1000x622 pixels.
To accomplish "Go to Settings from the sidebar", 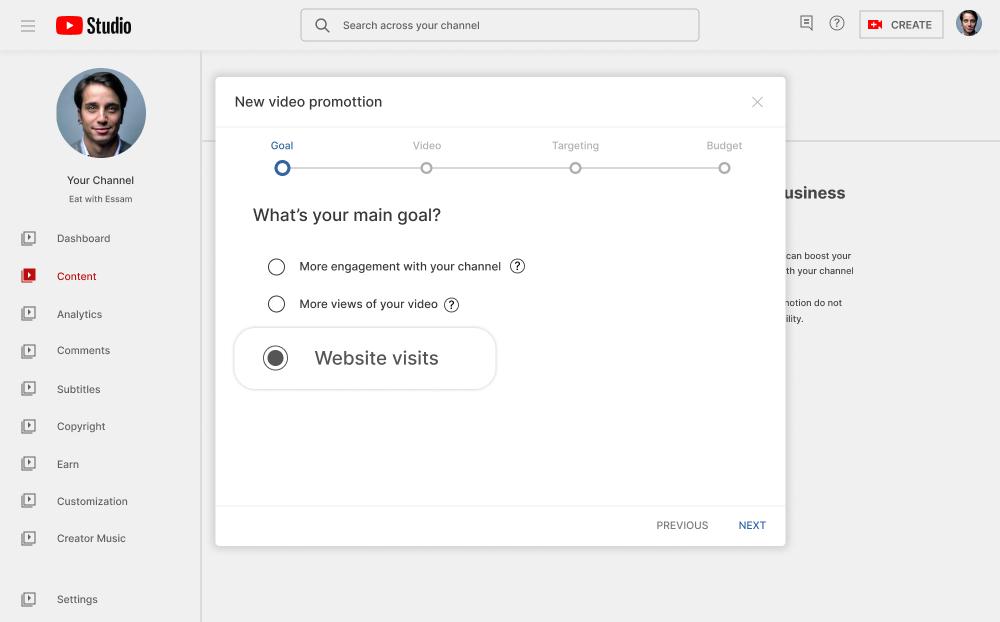I will pos(29,599).
